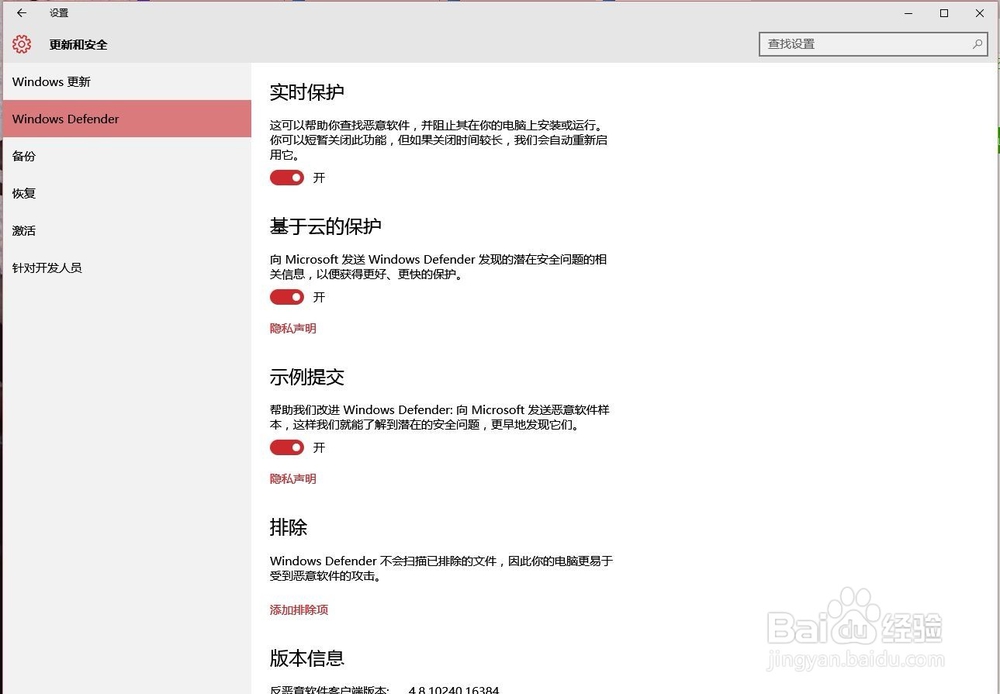Turn off the 基于云的保护 toggle
Image resolution: width=1000 pixels, height=694 pixels.
pos(287,297)
